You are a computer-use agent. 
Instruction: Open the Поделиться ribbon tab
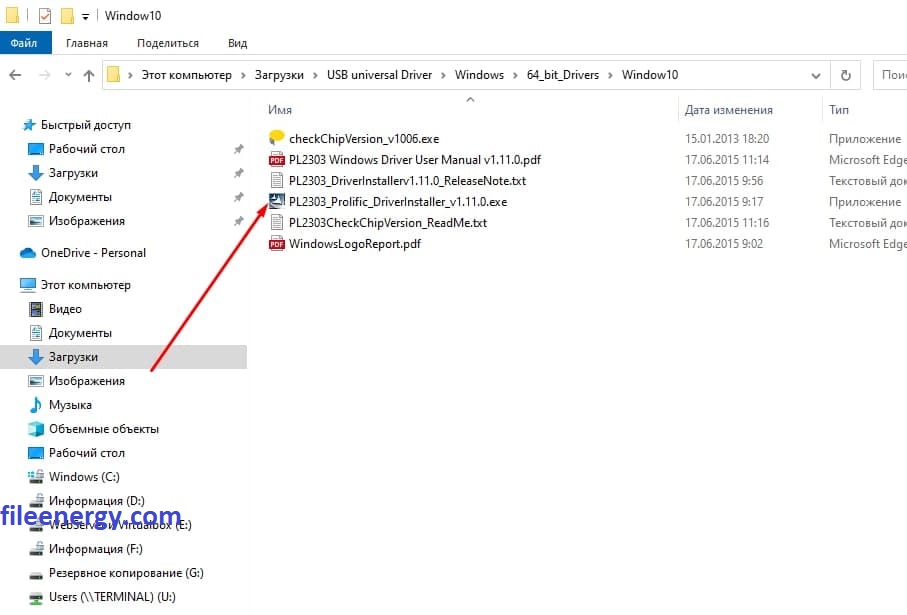168,43
